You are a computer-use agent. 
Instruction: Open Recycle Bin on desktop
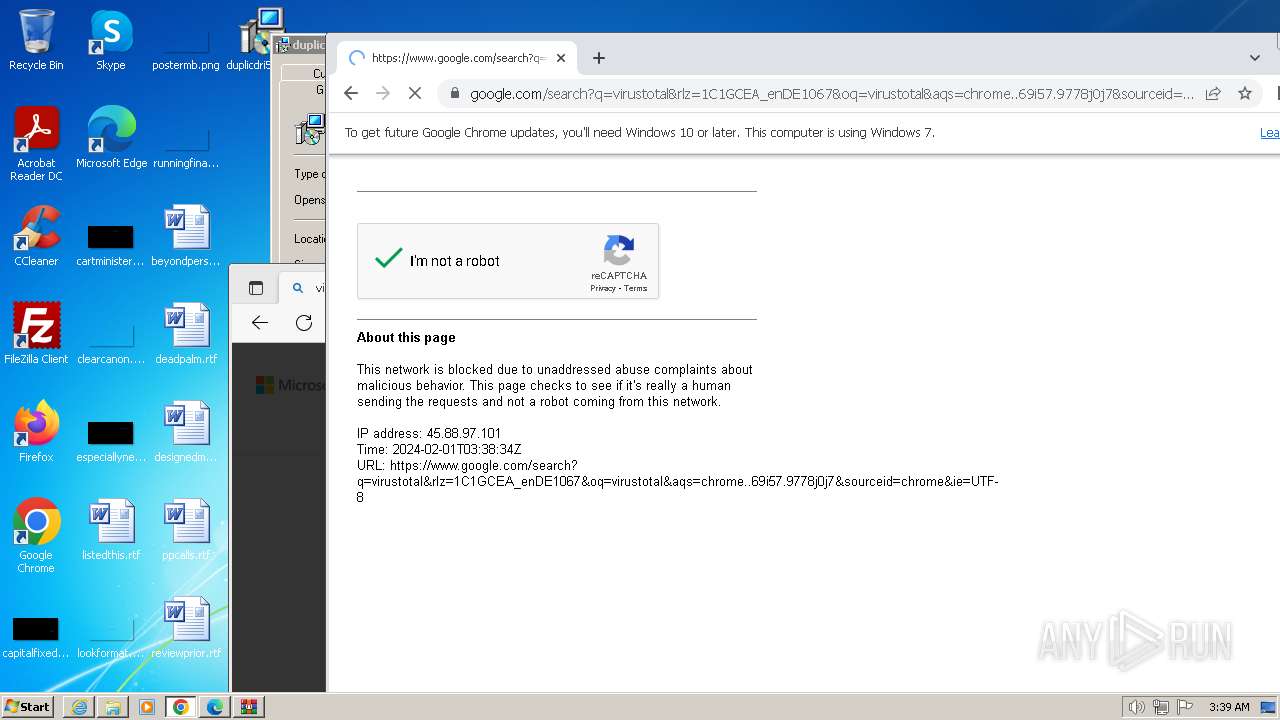(36, 41)
